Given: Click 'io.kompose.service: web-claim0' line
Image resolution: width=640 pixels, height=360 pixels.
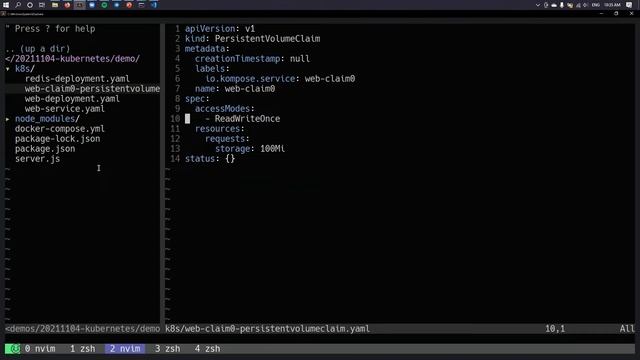Looking at the screenshot, I should point(280,79).
